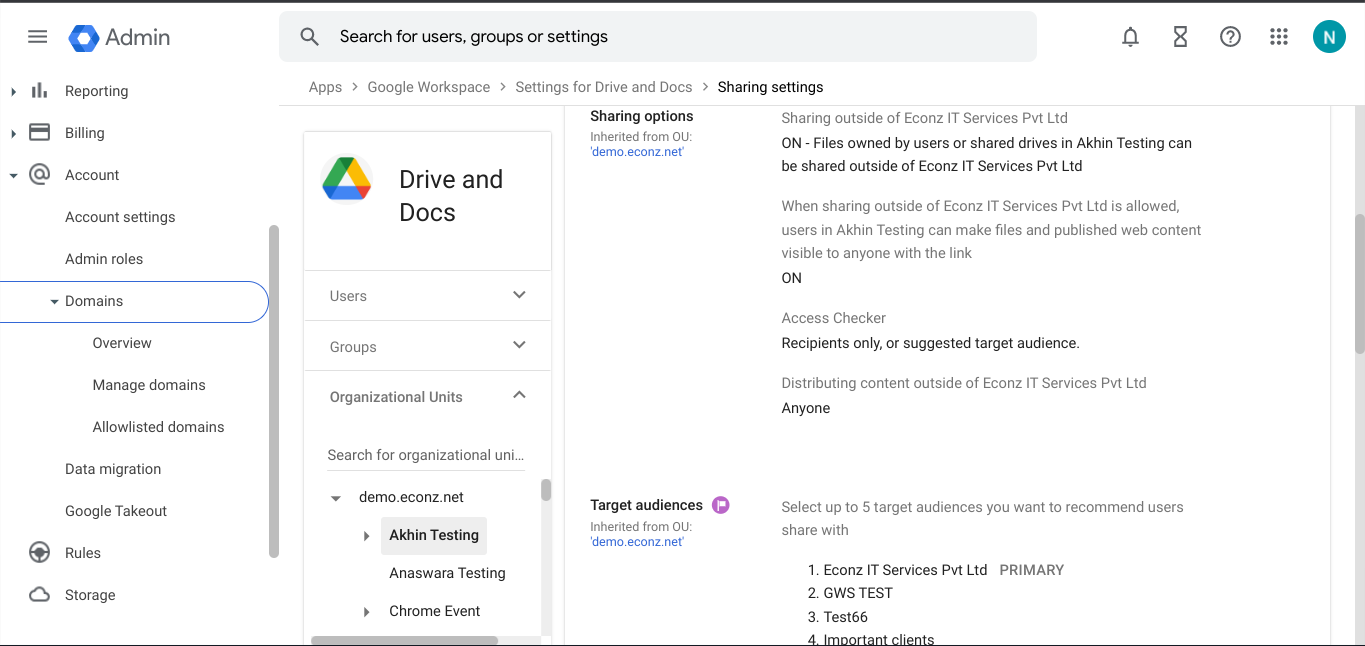Image resolution: width=1365 pixels, height=646 pixels.
Task: Expand the Billing section arrow
Action: 13,133
